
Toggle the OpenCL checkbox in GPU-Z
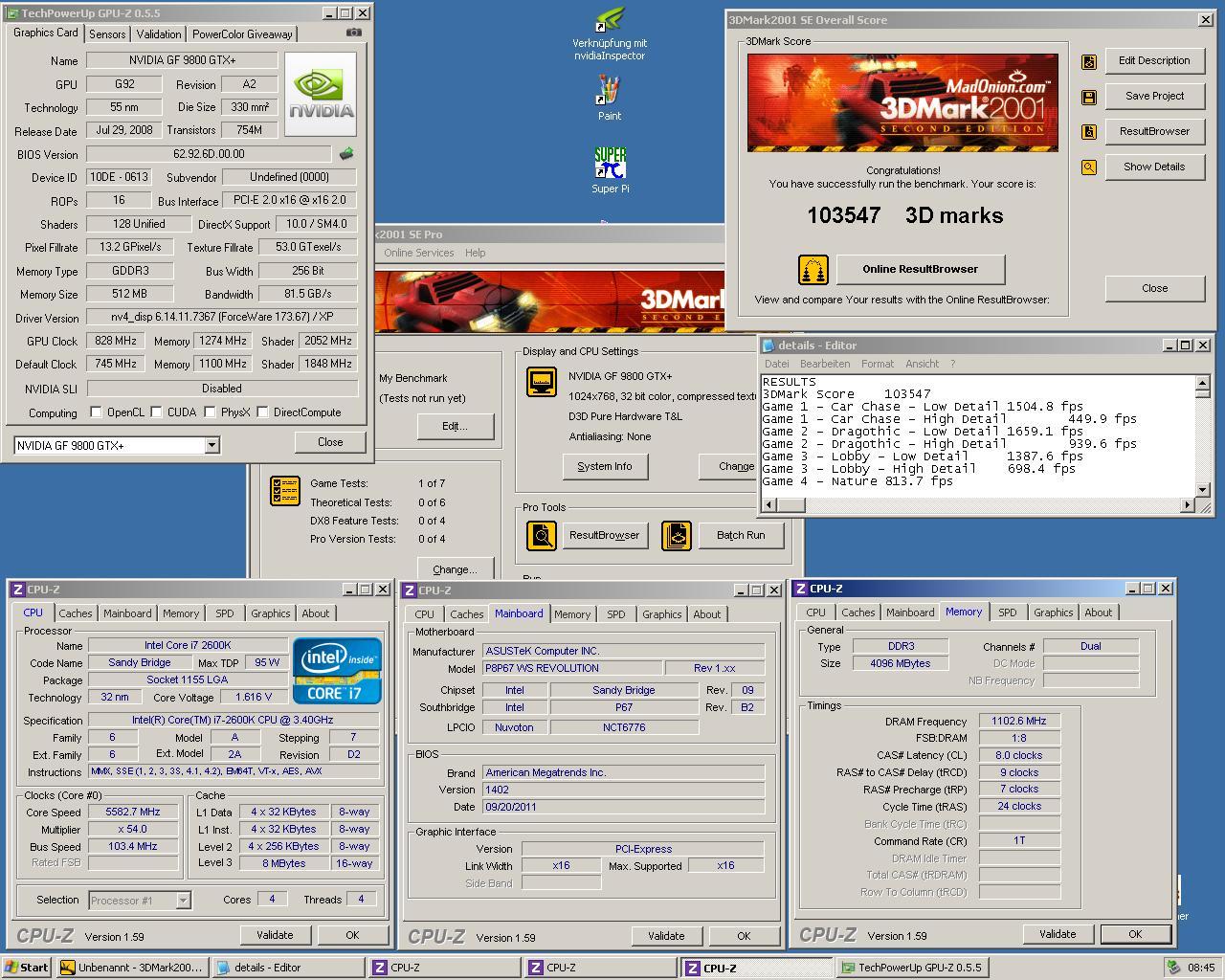[x=96, y=412]
